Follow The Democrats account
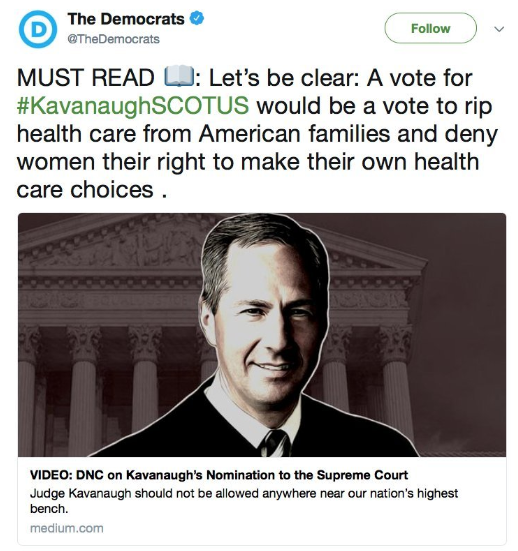This screenshot has height=551, width=518. [430, 28]
